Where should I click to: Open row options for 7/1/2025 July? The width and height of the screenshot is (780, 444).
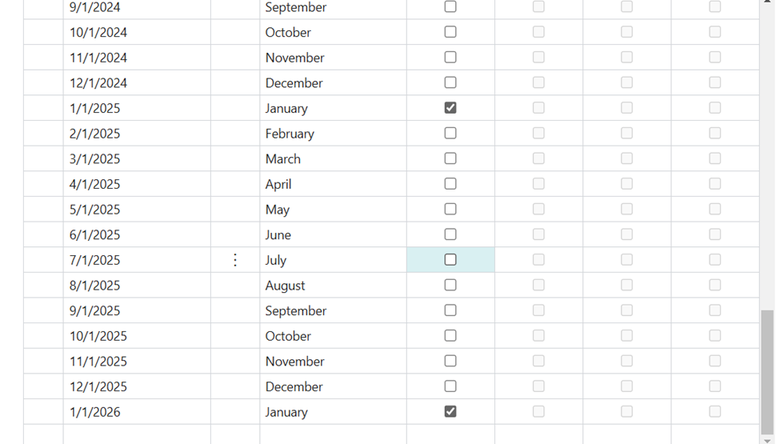tap(235, 260)
